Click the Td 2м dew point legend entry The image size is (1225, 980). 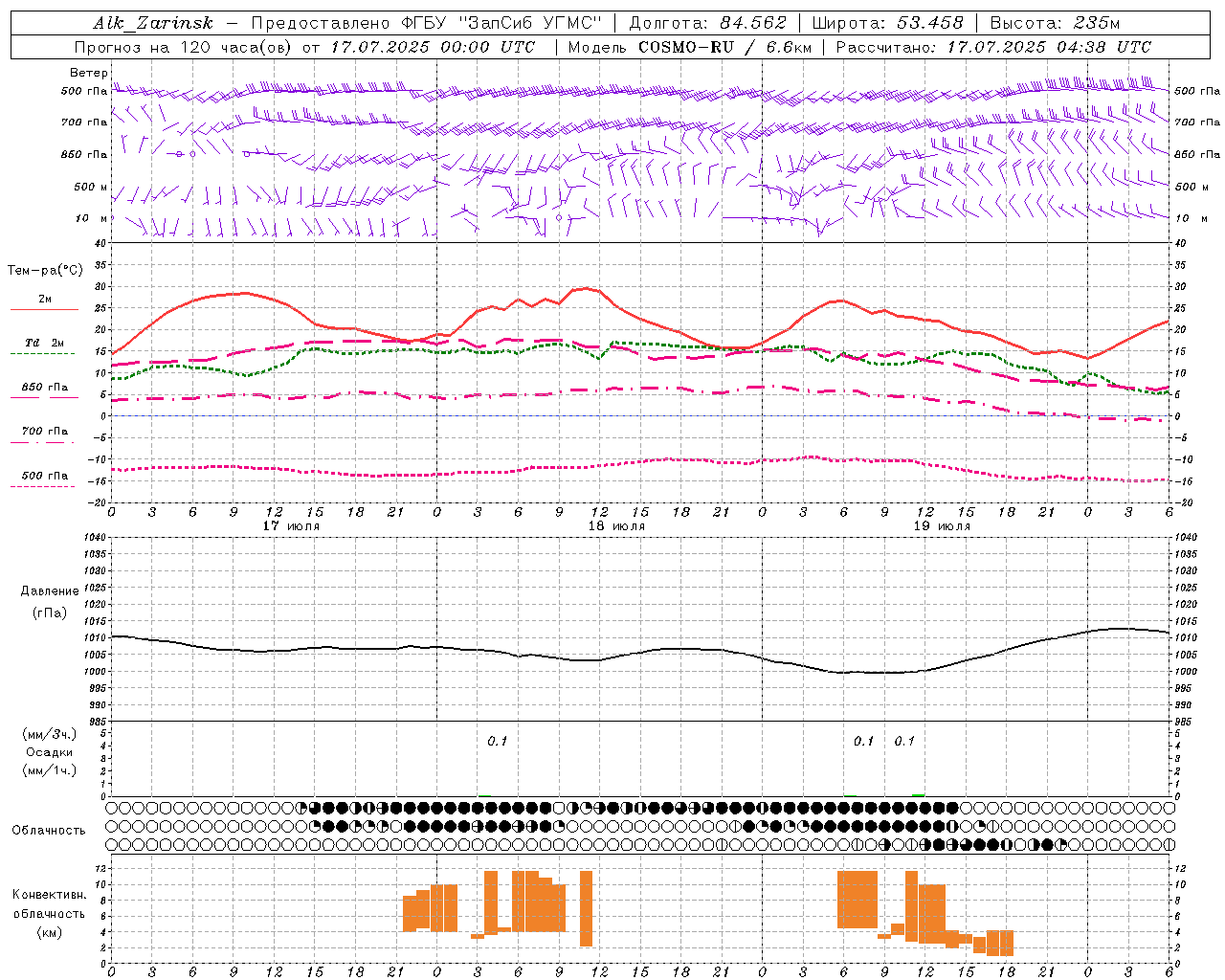pos(45,343)
